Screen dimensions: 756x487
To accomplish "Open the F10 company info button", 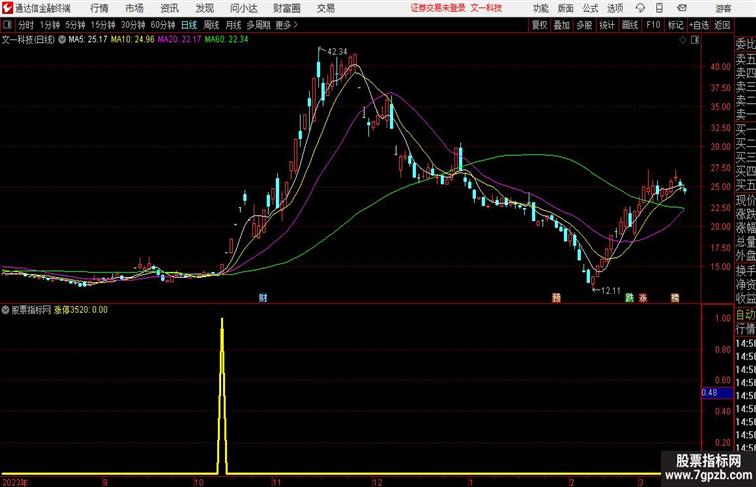I will (653, 25).
